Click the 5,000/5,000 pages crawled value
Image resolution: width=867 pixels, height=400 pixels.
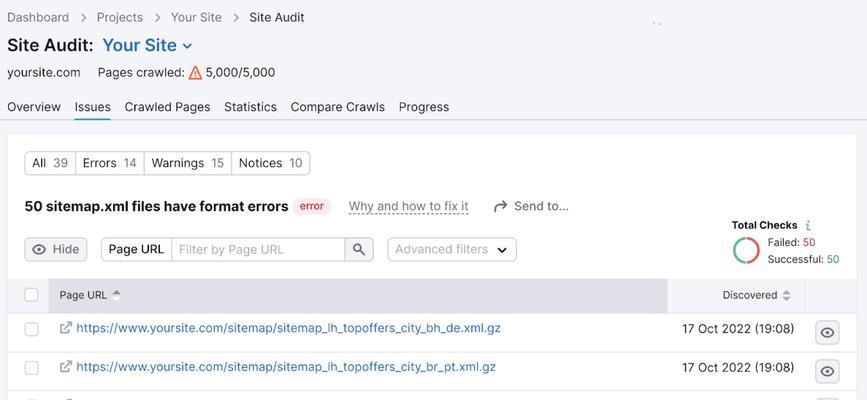click(241, 72)
